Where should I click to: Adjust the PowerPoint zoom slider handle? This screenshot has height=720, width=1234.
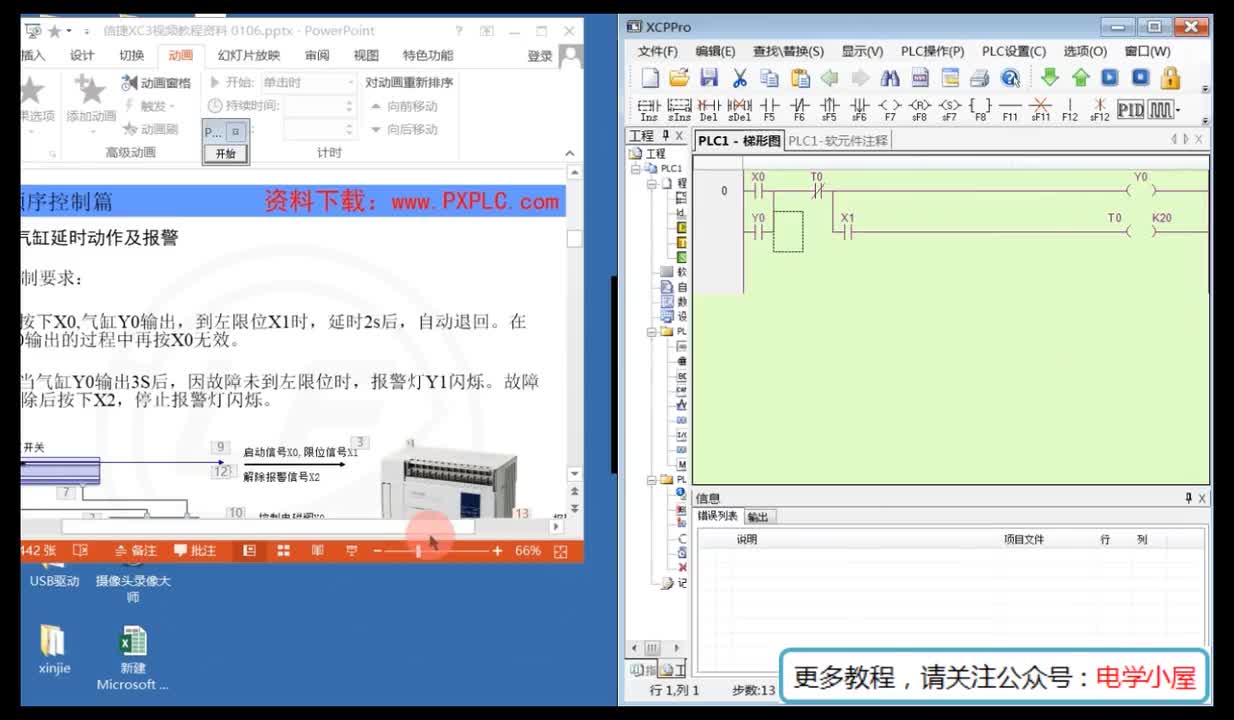(418, 551)
